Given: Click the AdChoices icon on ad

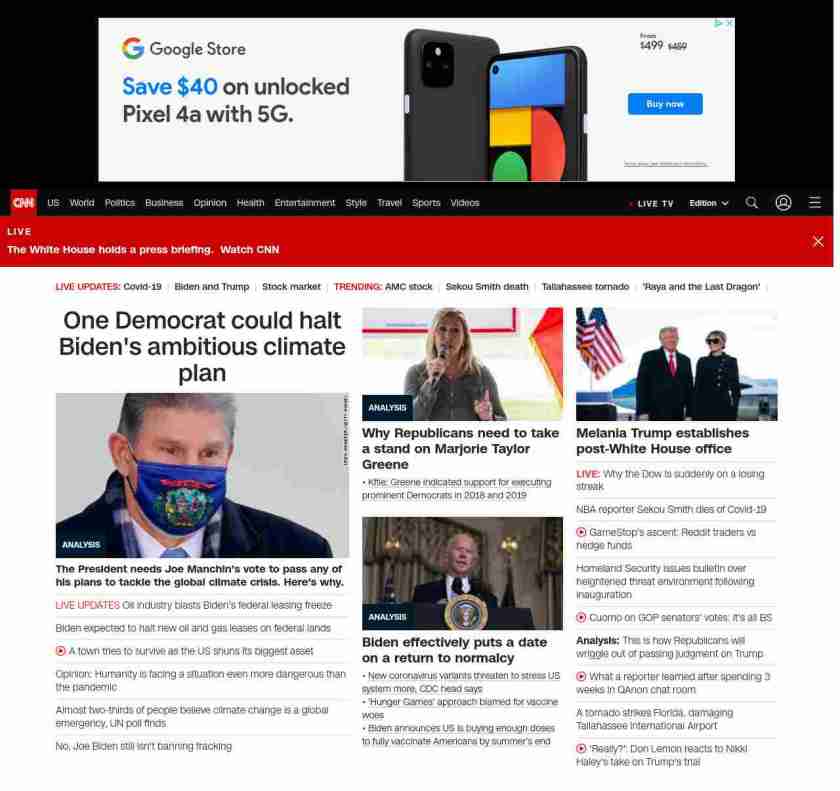Looking at the screenshot, I should (x=718, y=23).
